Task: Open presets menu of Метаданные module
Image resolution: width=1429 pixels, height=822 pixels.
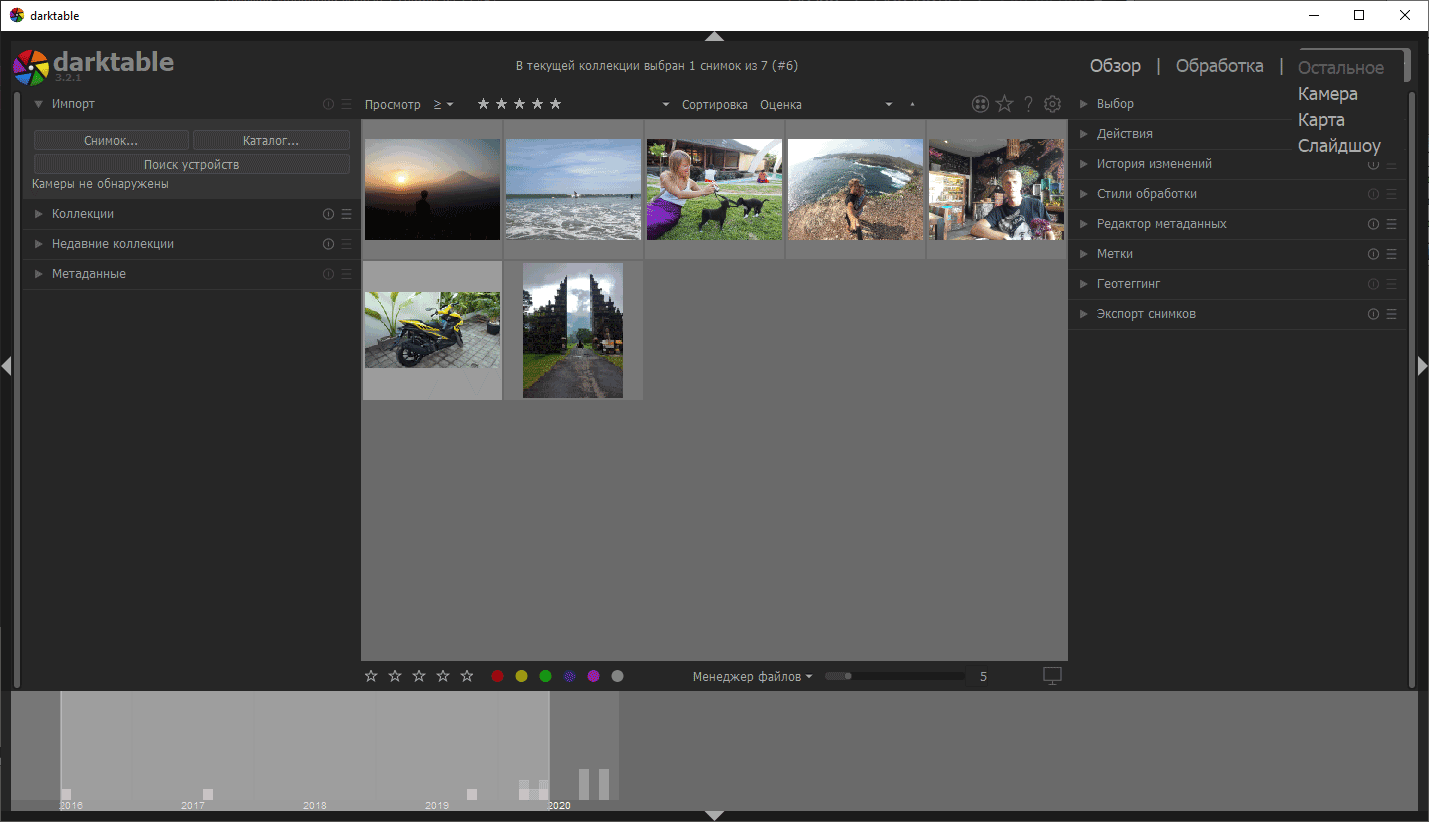Action: [347, 274]
